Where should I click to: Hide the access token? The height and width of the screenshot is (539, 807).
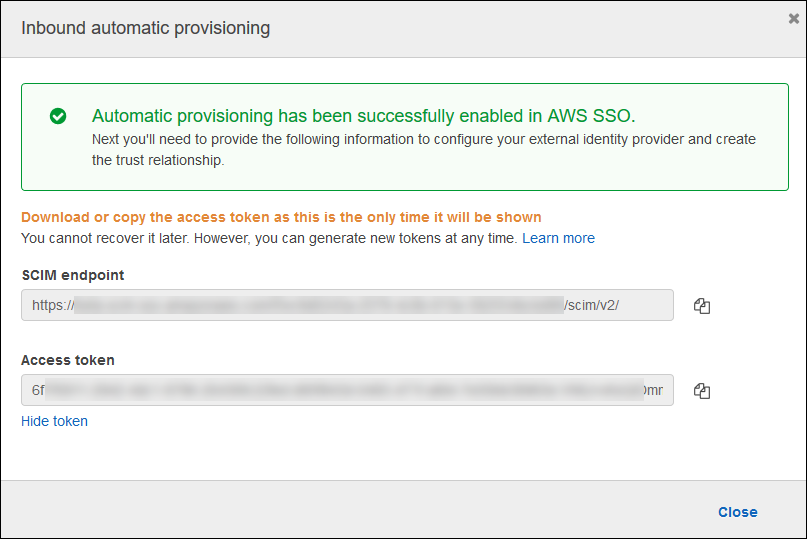[54, 421]
